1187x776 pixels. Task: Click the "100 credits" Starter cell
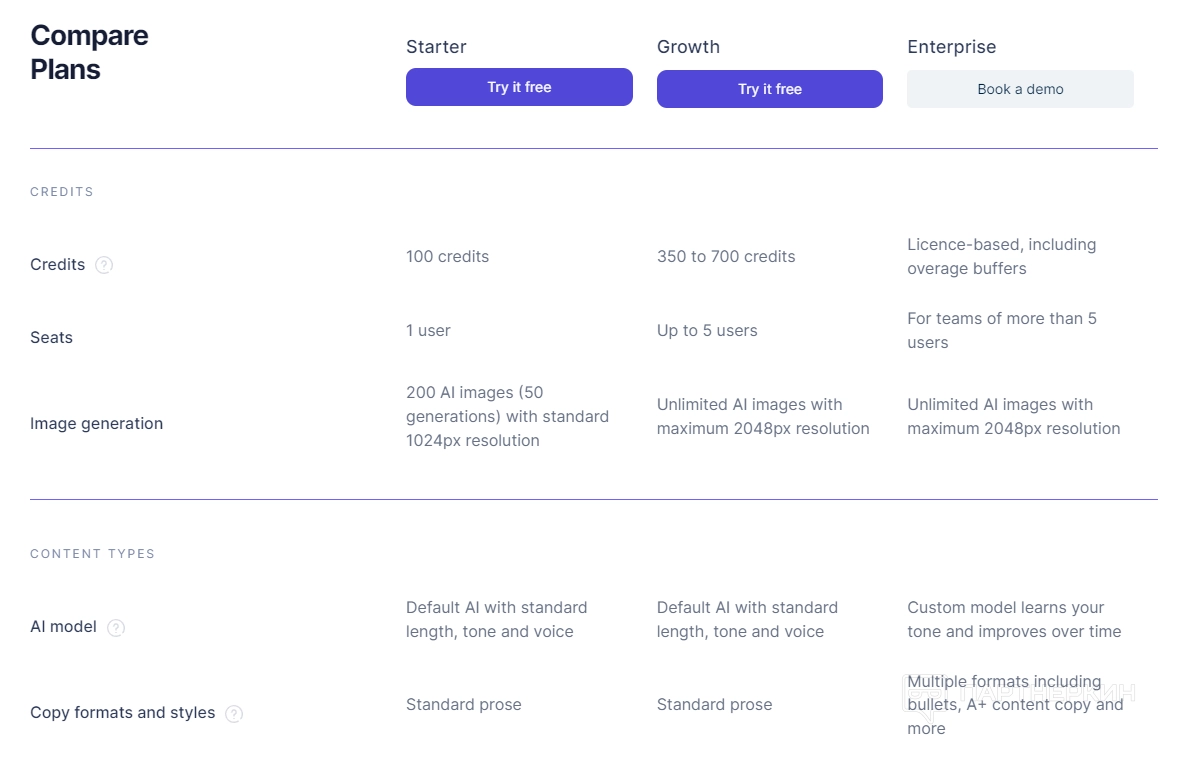click(x=447, y=257)
